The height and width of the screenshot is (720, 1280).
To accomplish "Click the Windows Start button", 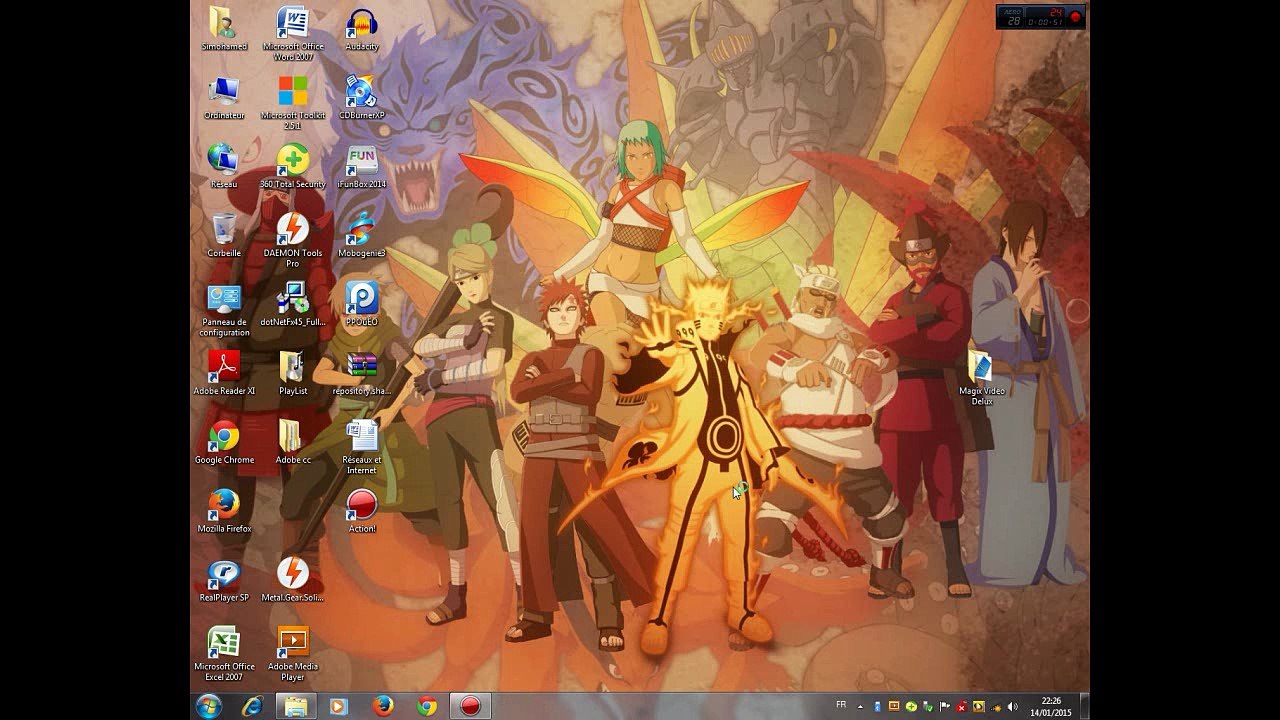I will click(x=209, y=706).
